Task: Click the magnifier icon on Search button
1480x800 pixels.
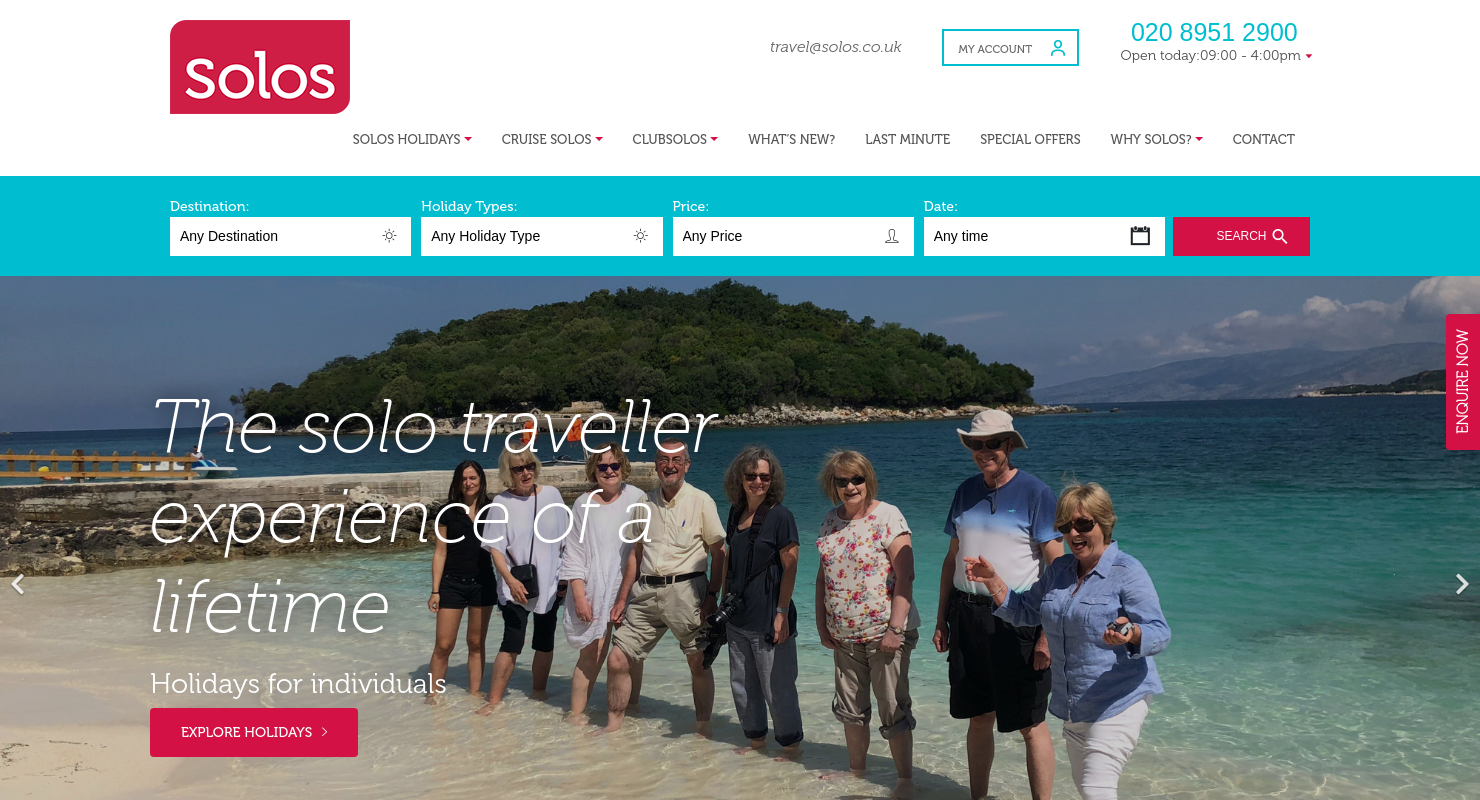Action: (1280, 236)
